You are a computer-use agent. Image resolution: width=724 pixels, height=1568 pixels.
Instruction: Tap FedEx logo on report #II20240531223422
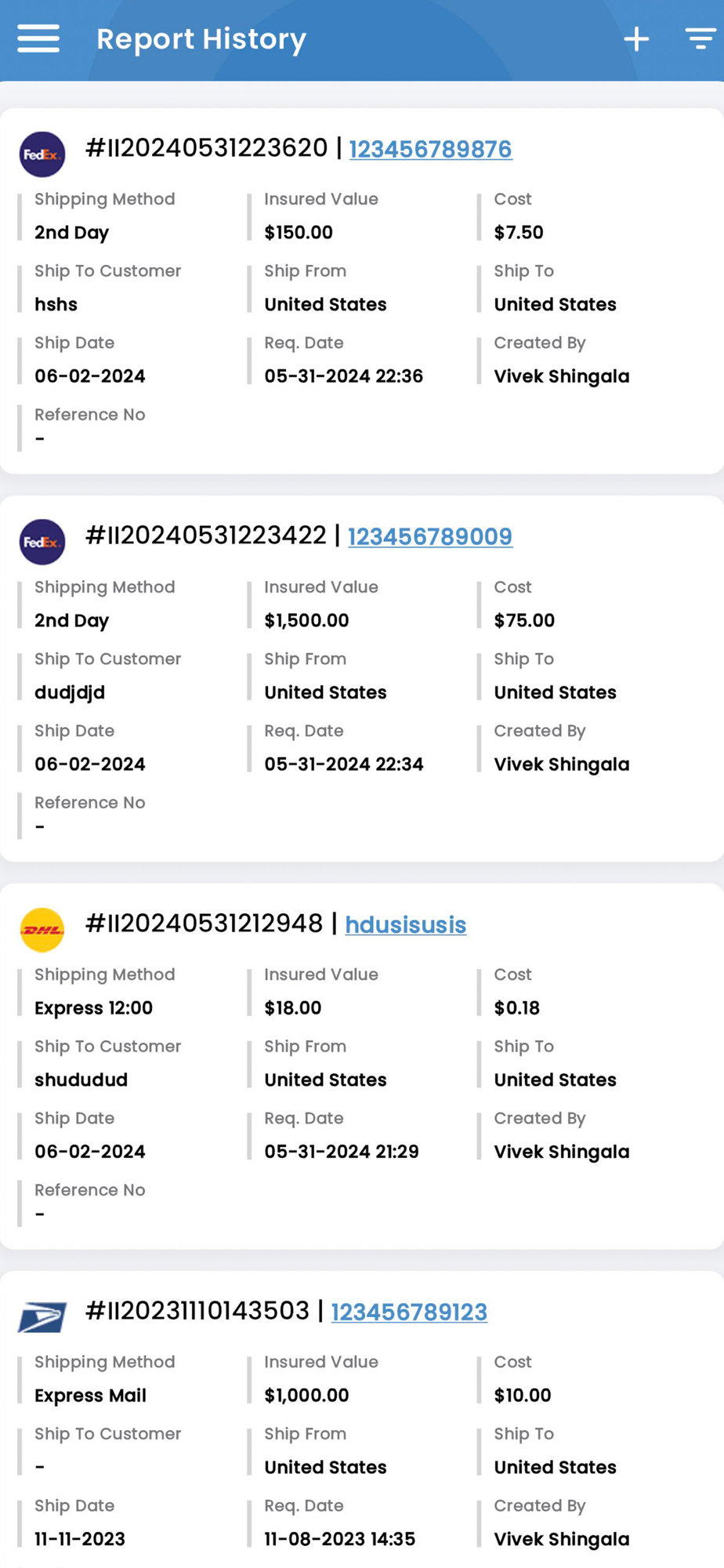(x=42, y=542)
